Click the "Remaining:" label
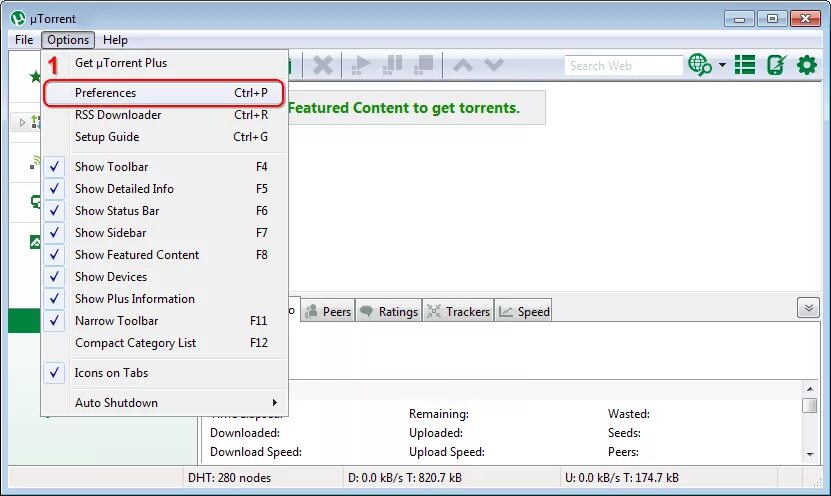Image resolution: width=831 pixels, height=496 pixels. tap(439, 414)
